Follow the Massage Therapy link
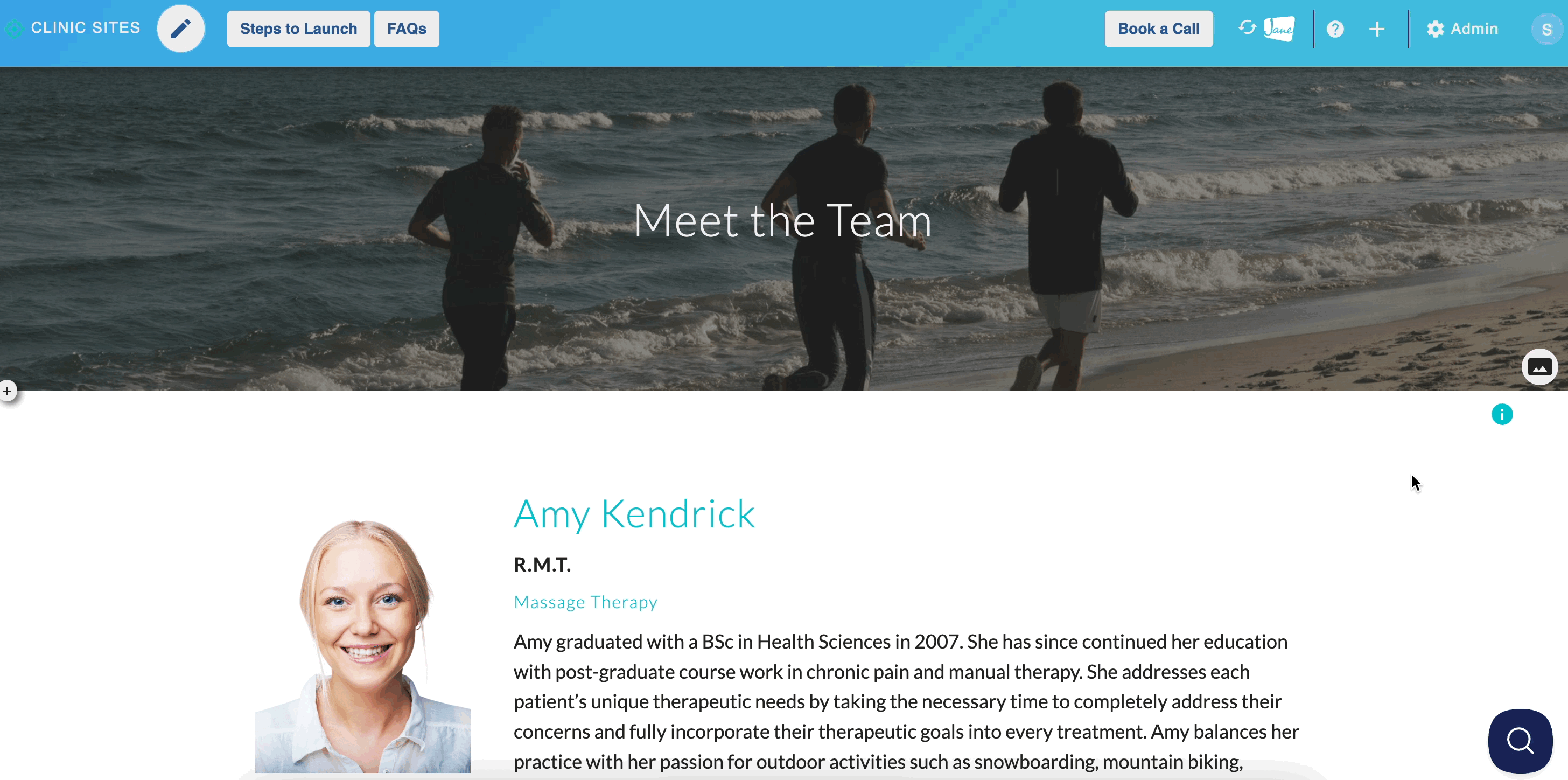 coord(585,602)
